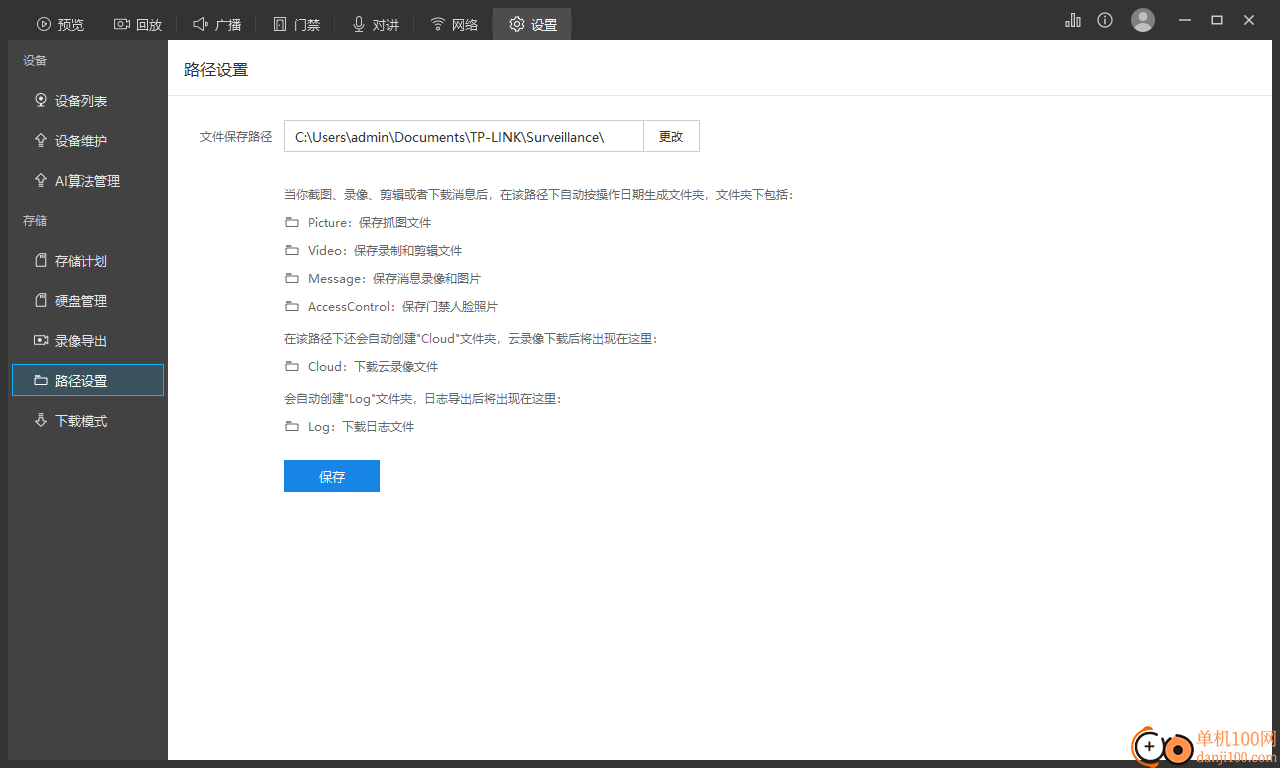Go to the 门禁 access control tab
Screen dimensions: 1280x768
click(296, 24)
